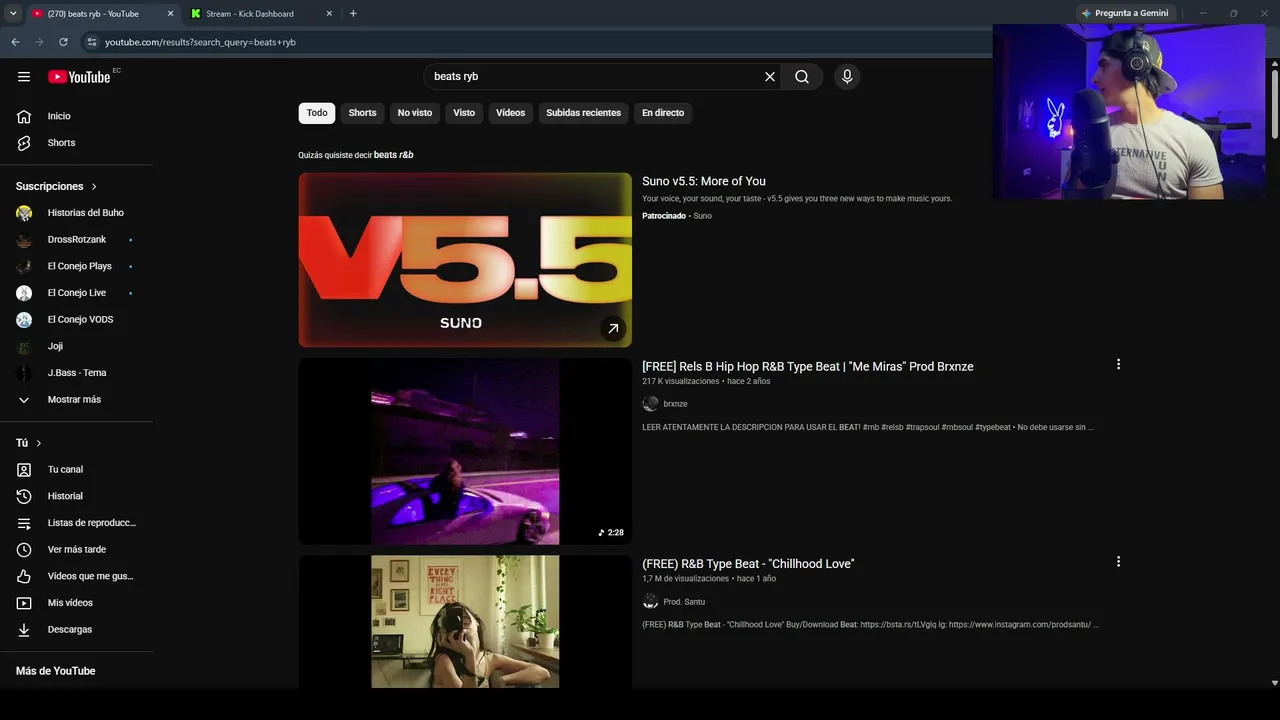Open the J.Bass - Tema subscription

(x=77, y=373)
